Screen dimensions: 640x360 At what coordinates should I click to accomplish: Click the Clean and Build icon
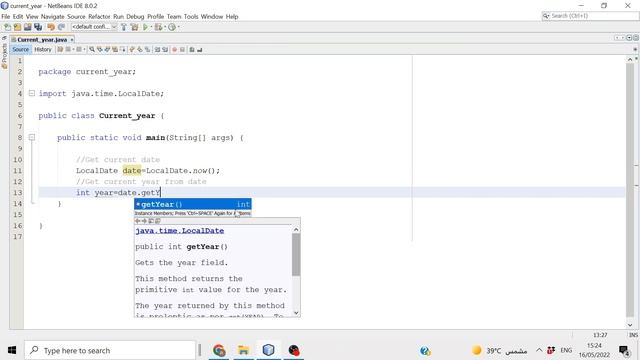tap(134, 27)
